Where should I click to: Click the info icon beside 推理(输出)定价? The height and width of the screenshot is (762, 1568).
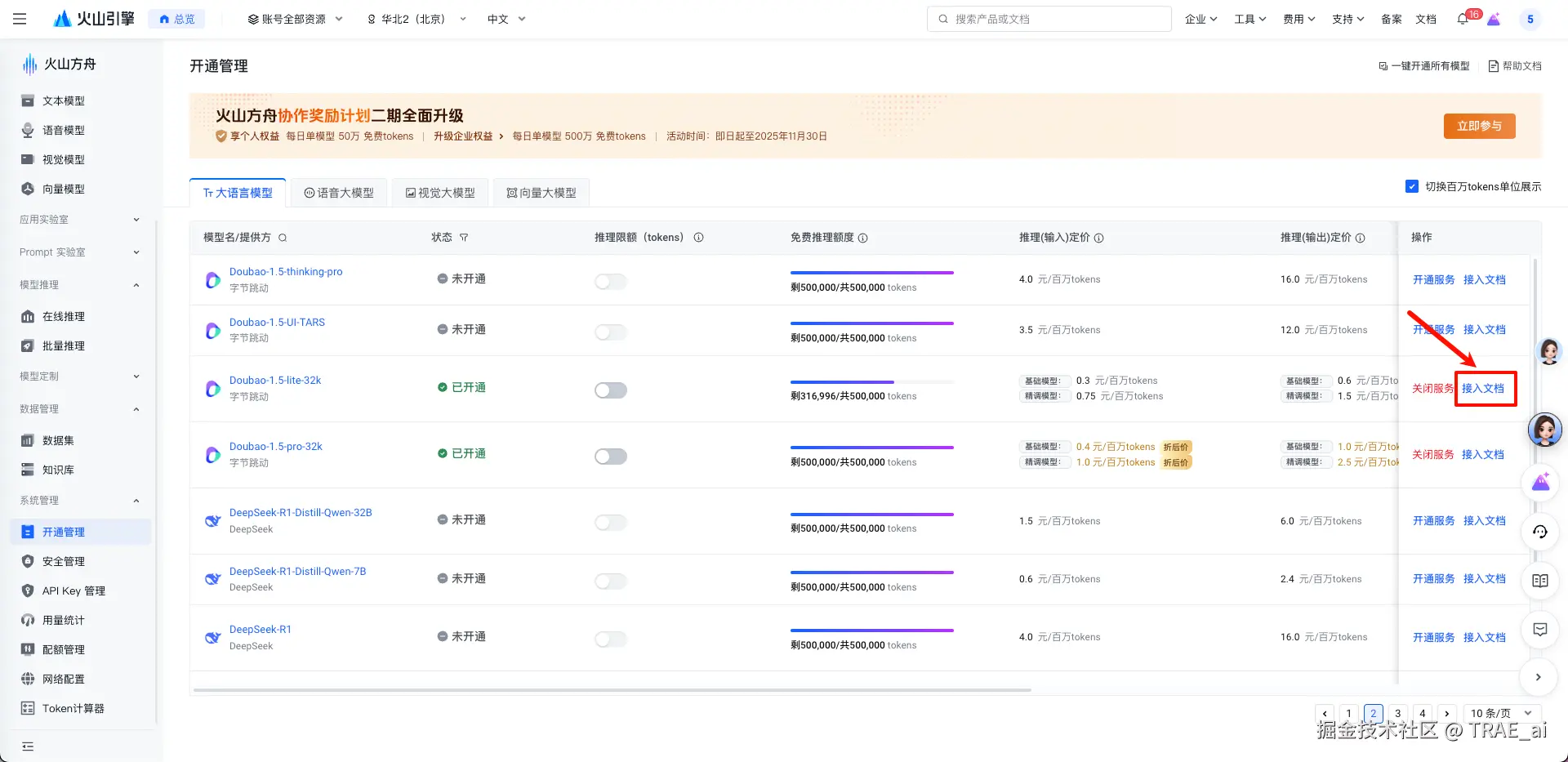click(x=1361, y=238)
